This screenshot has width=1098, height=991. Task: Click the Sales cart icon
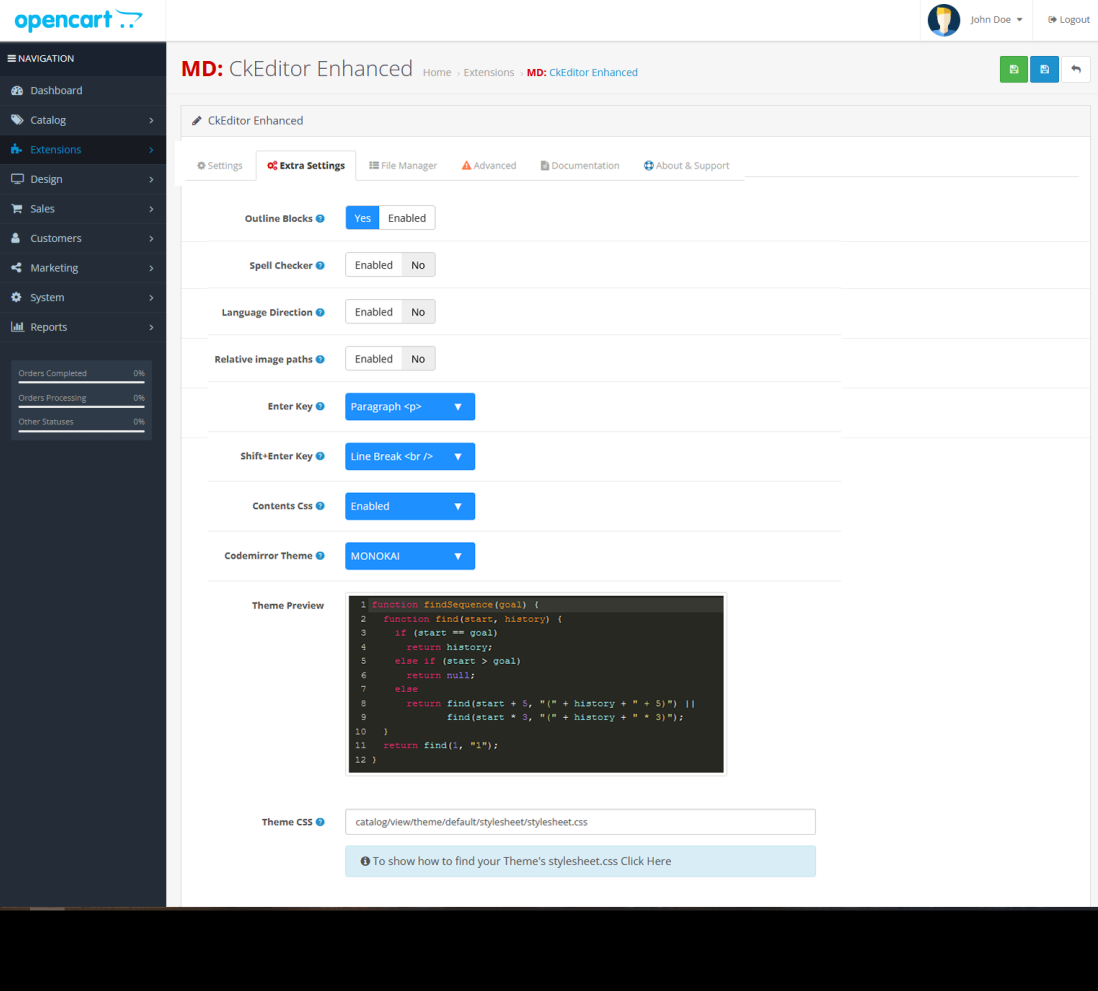(17, 209)
